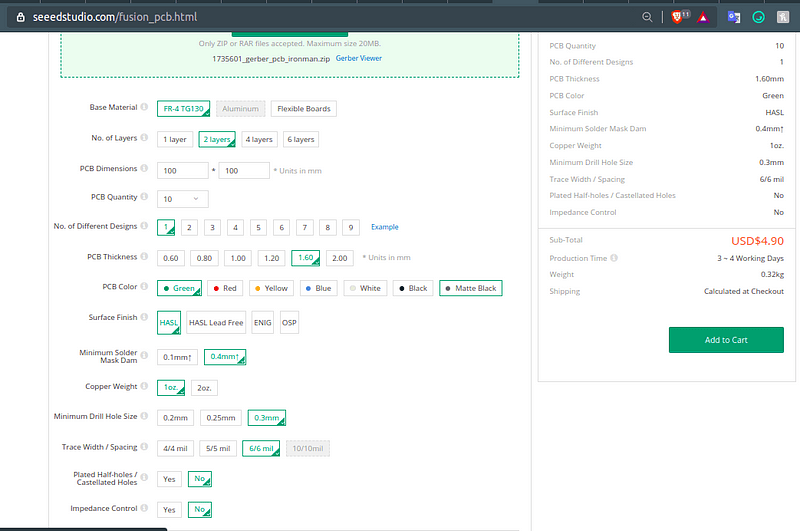Select 2oz. copper weight

pos(204,387)
